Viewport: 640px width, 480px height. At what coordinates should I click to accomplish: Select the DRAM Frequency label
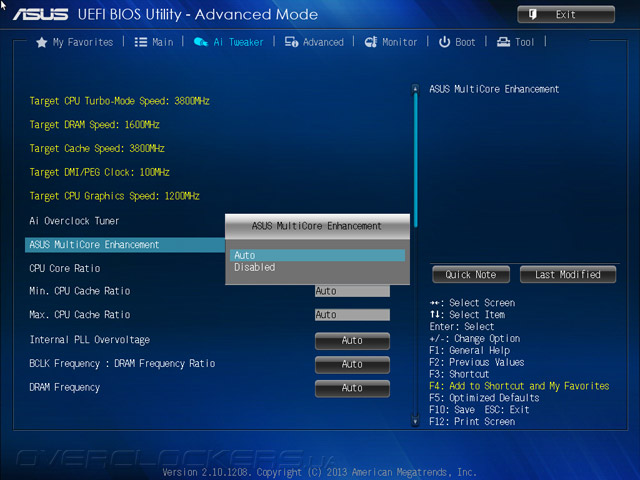coord(65,387)
